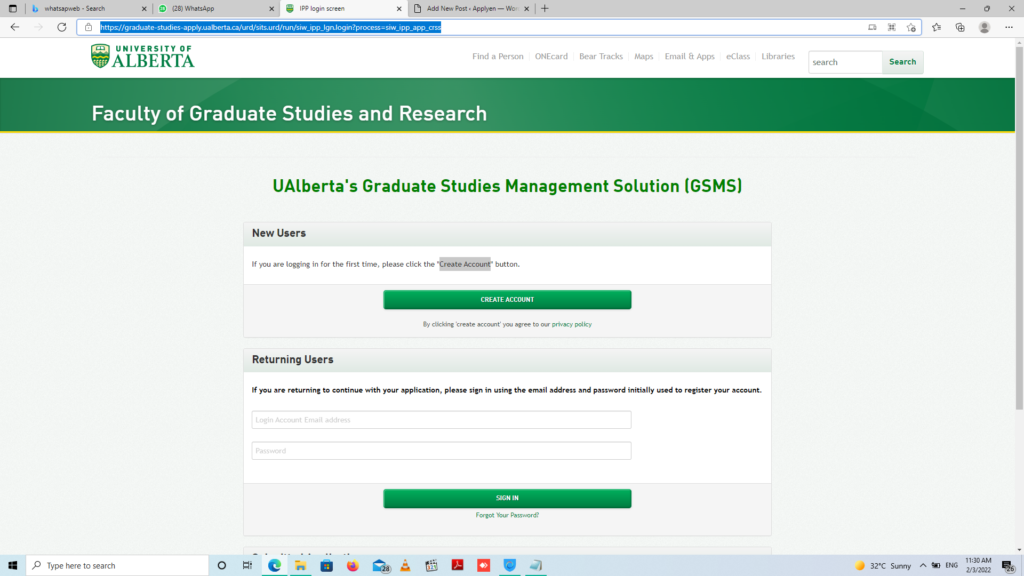This screenshot has width=1024, height=576.
Task: Open the browser profile avatar
Action: pos(984,27)
